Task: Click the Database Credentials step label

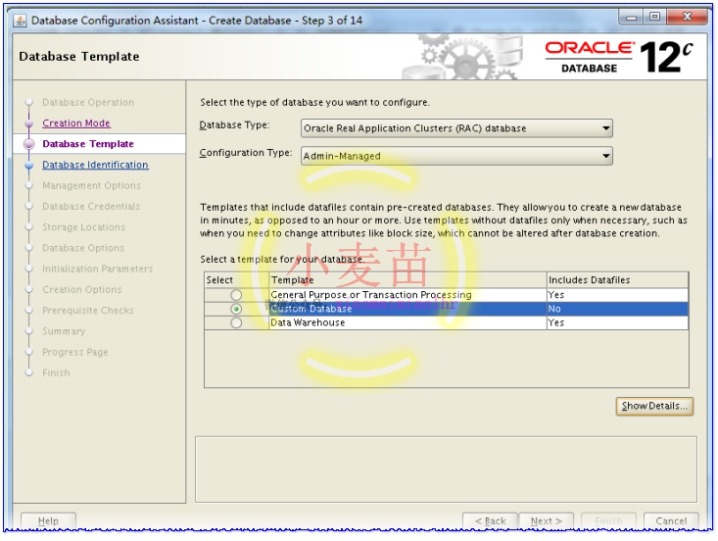Action: [91, 207]
